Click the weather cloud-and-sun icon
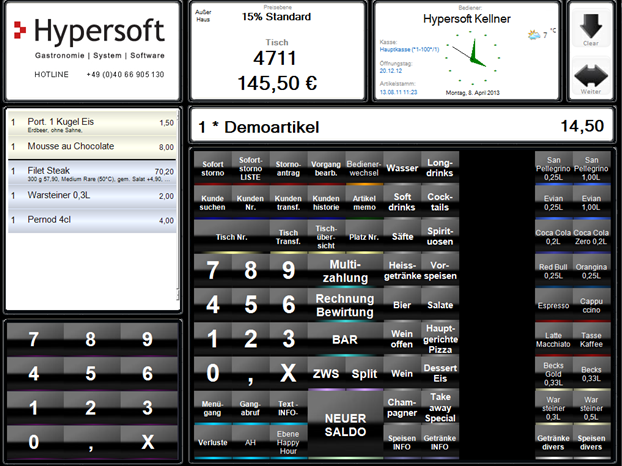This screenshot has width=622, height=466. (535, 35)
